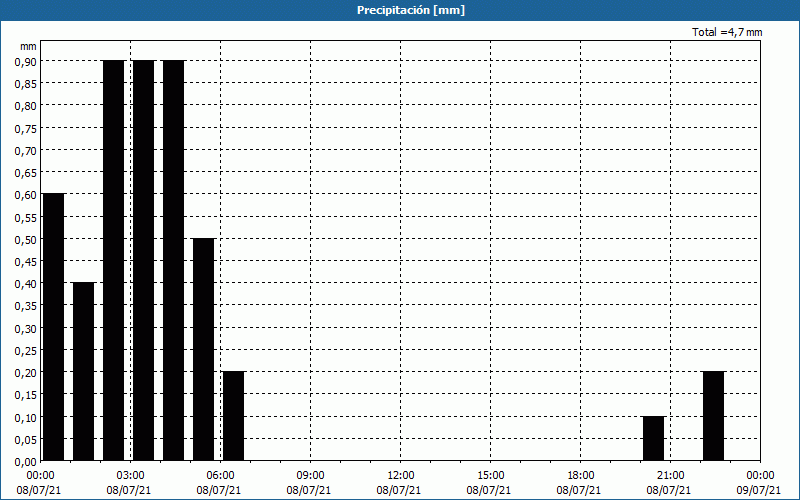Click the 0,60 y-axis label
This screenshot has width=800, height=500.
[x=26, y=194]
